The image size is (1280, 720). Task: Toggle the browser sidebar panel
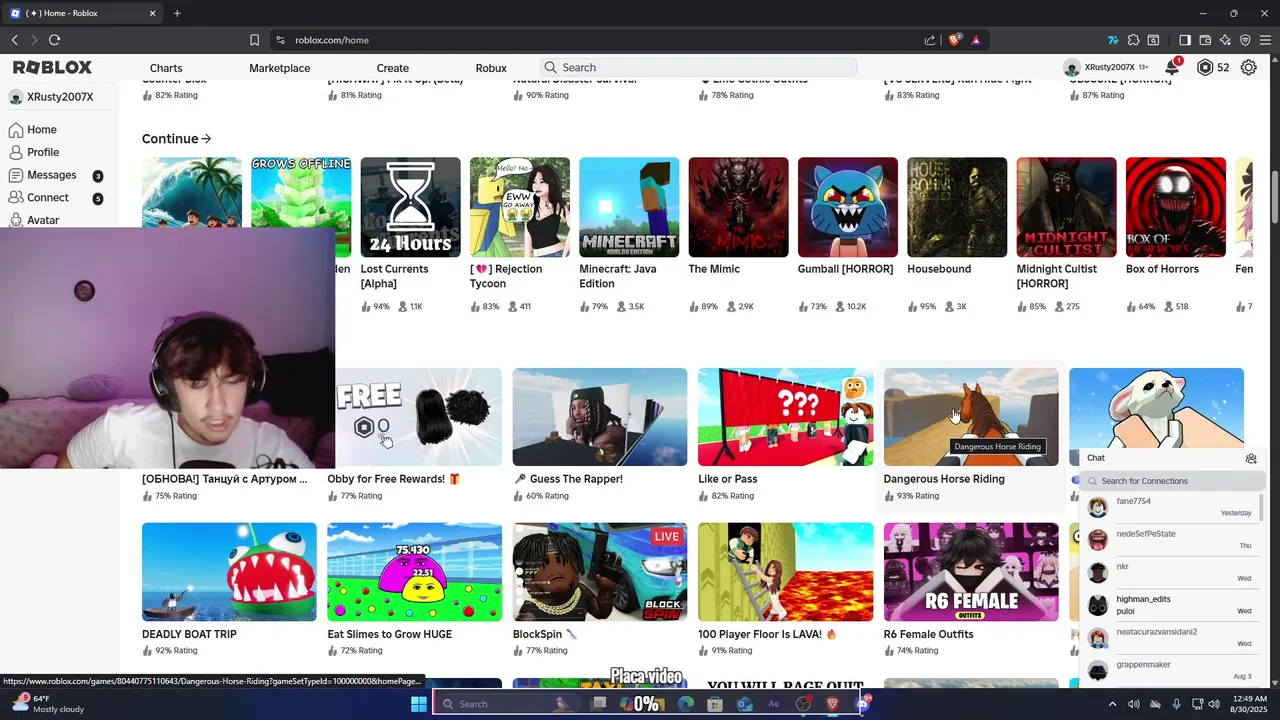(x=1185, y=40)
